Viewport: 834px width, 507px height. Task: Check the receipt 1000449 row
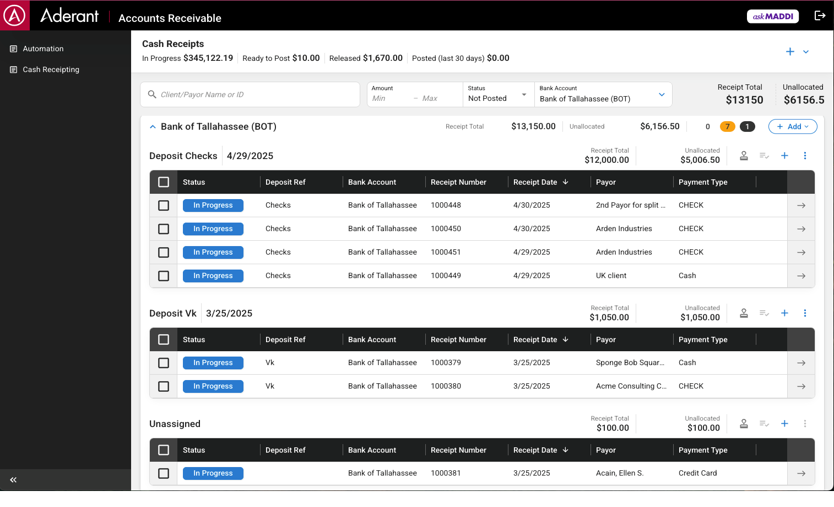(163, 276)
